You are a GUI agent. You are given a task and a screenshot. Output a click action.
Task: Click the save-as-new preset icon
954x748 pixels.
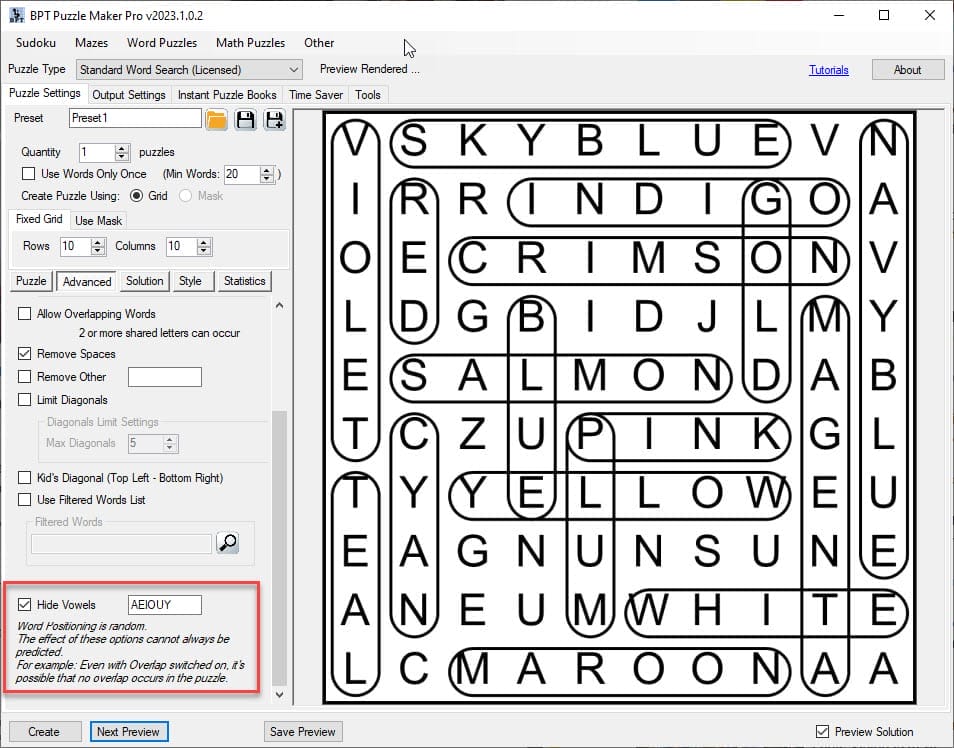[273, 120]
